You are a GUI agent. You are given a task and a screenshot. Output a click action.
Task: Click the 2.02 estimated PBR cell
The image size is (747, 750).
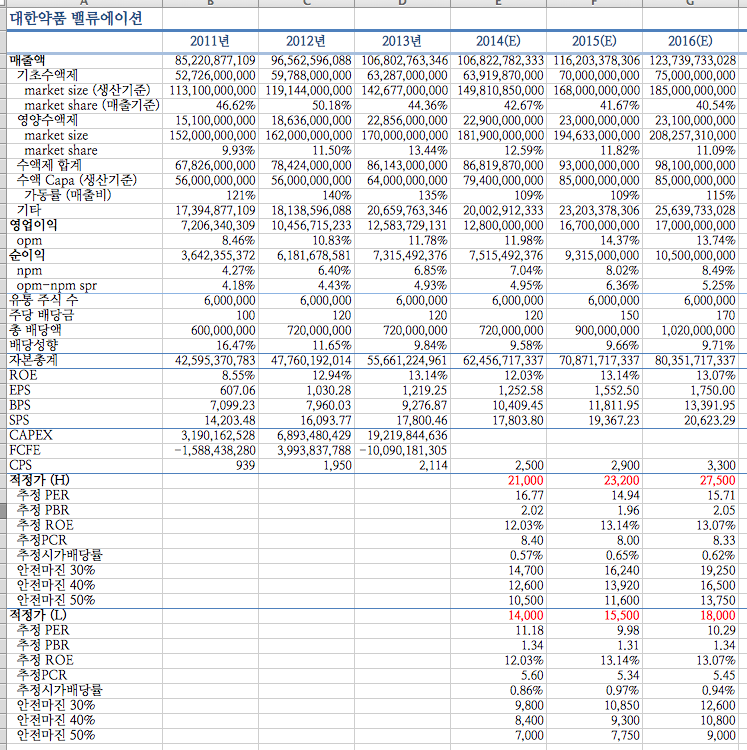(x=532, y=511)
